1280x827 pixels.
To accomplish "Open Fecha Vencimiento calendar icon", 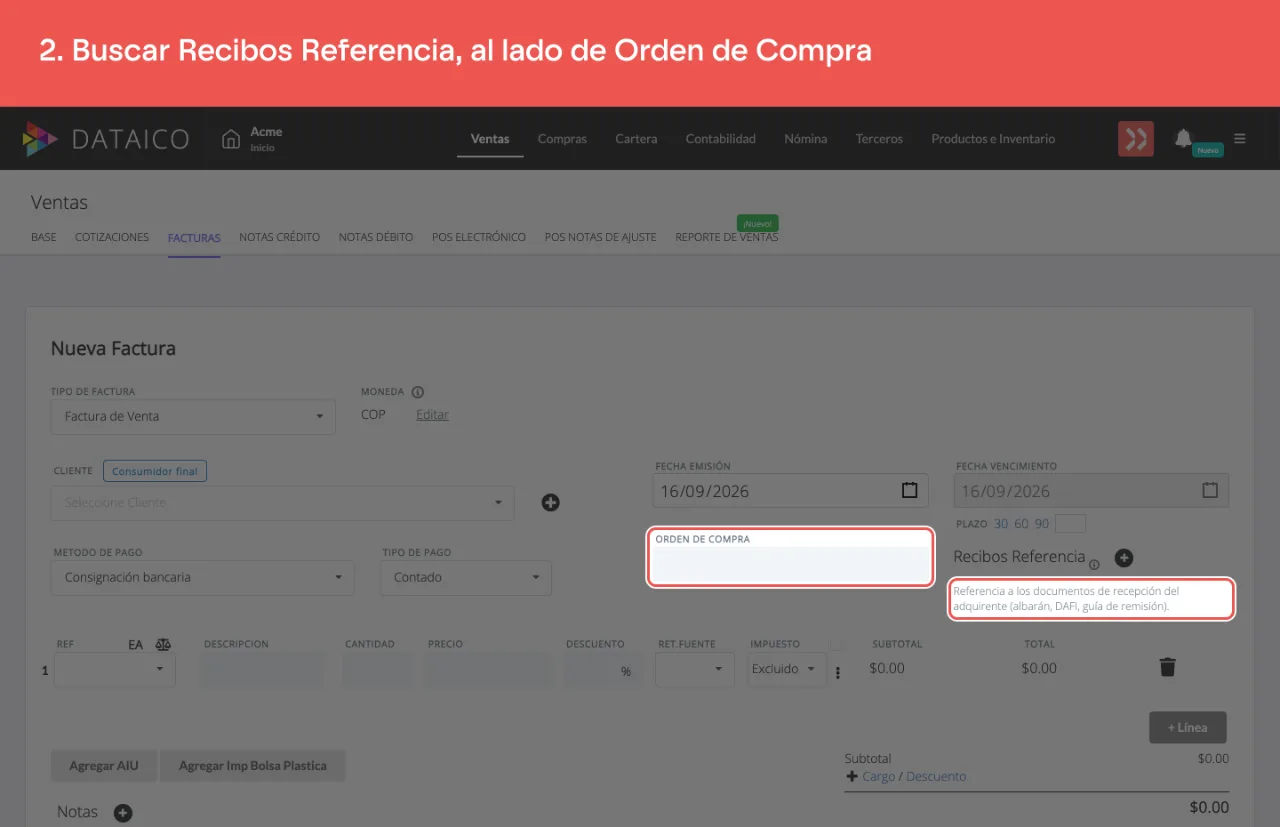I will click(x=1210, y=490).
